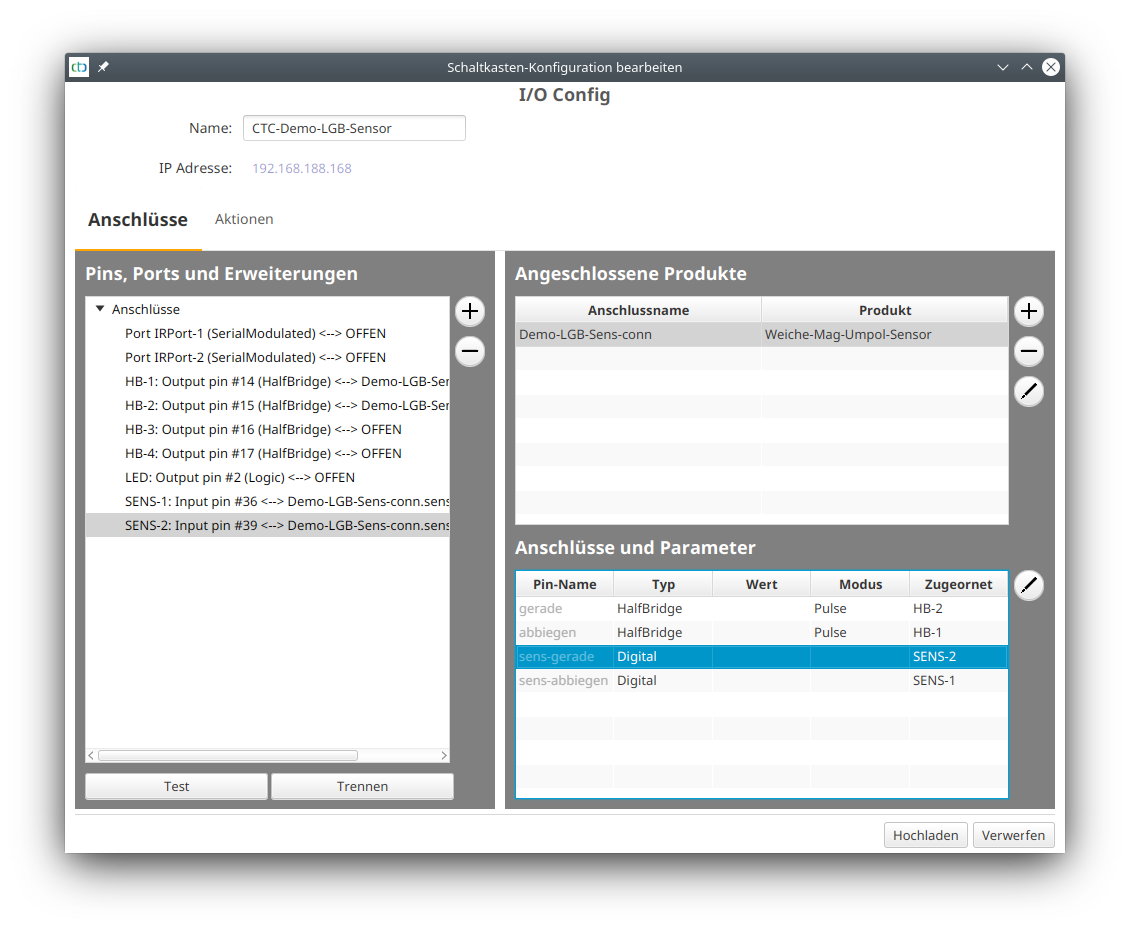
Task: Edit parameters of sens-gerade pin
Action: click(x=1028, y=585)
